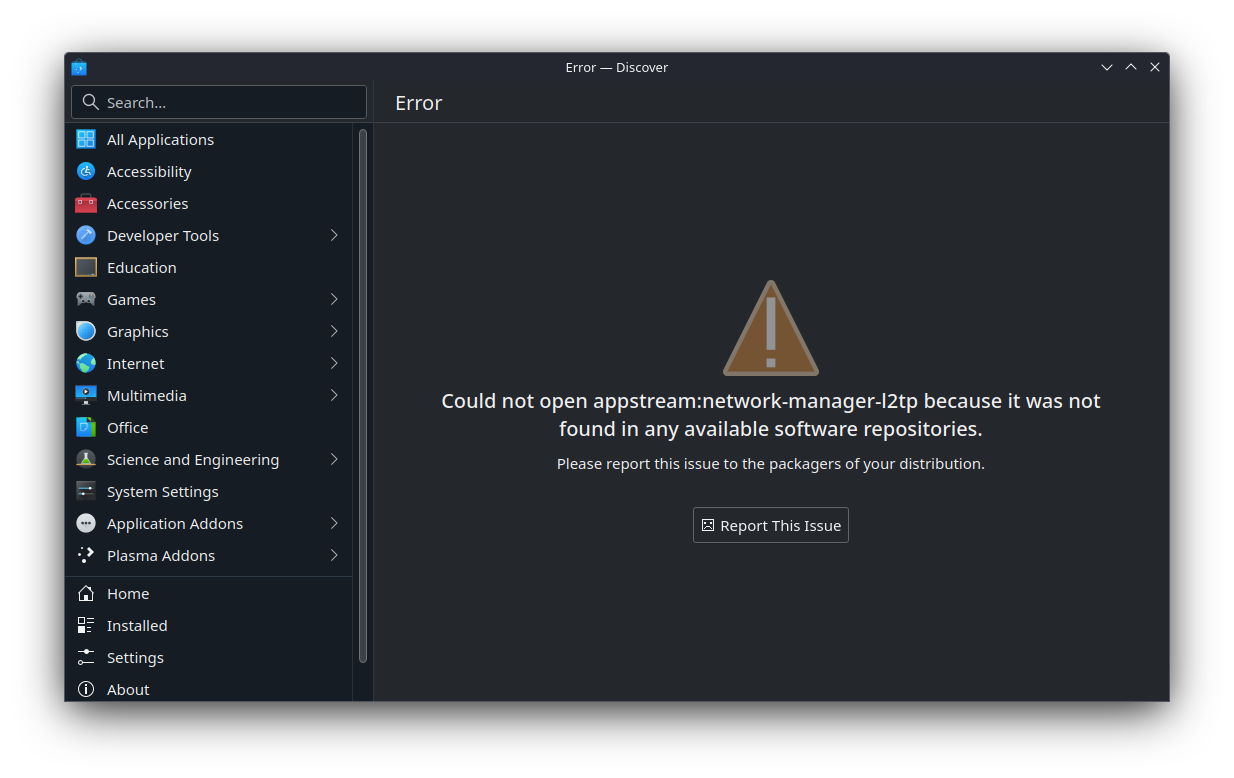Click the Internet globe icon
This screenshot has height=778, width=1234.
point(86,363)
